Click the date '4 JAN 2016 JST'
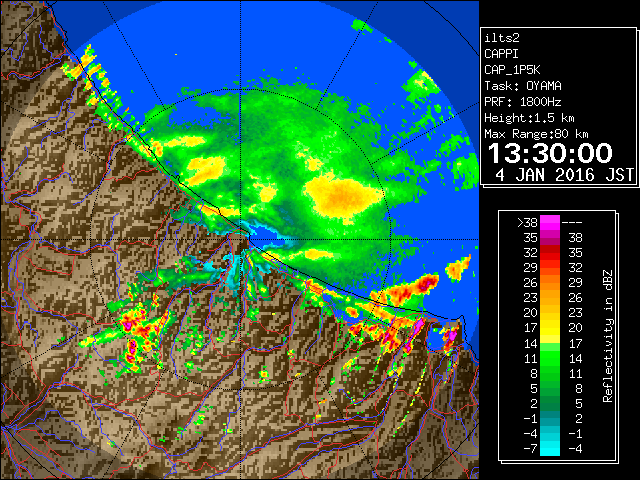The width and height of the screenshot is (640, 480). (564, 175)
